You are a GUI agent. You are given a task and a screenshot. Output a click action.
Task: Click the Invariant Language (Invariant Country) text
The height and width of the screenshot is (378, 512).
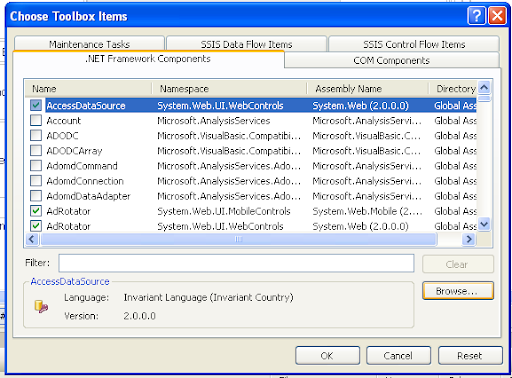(208, 297)
